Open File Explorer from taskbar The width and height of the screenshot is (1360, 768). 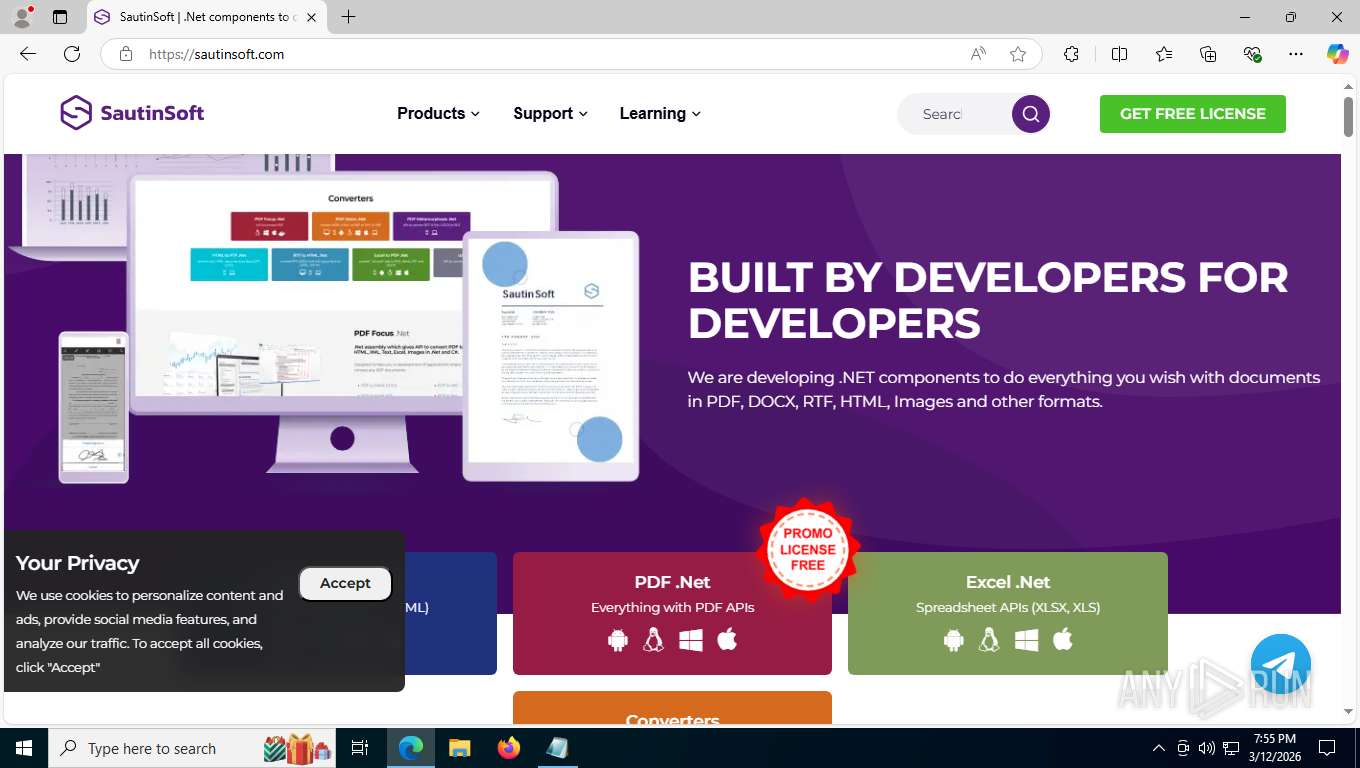pos(459,748)
